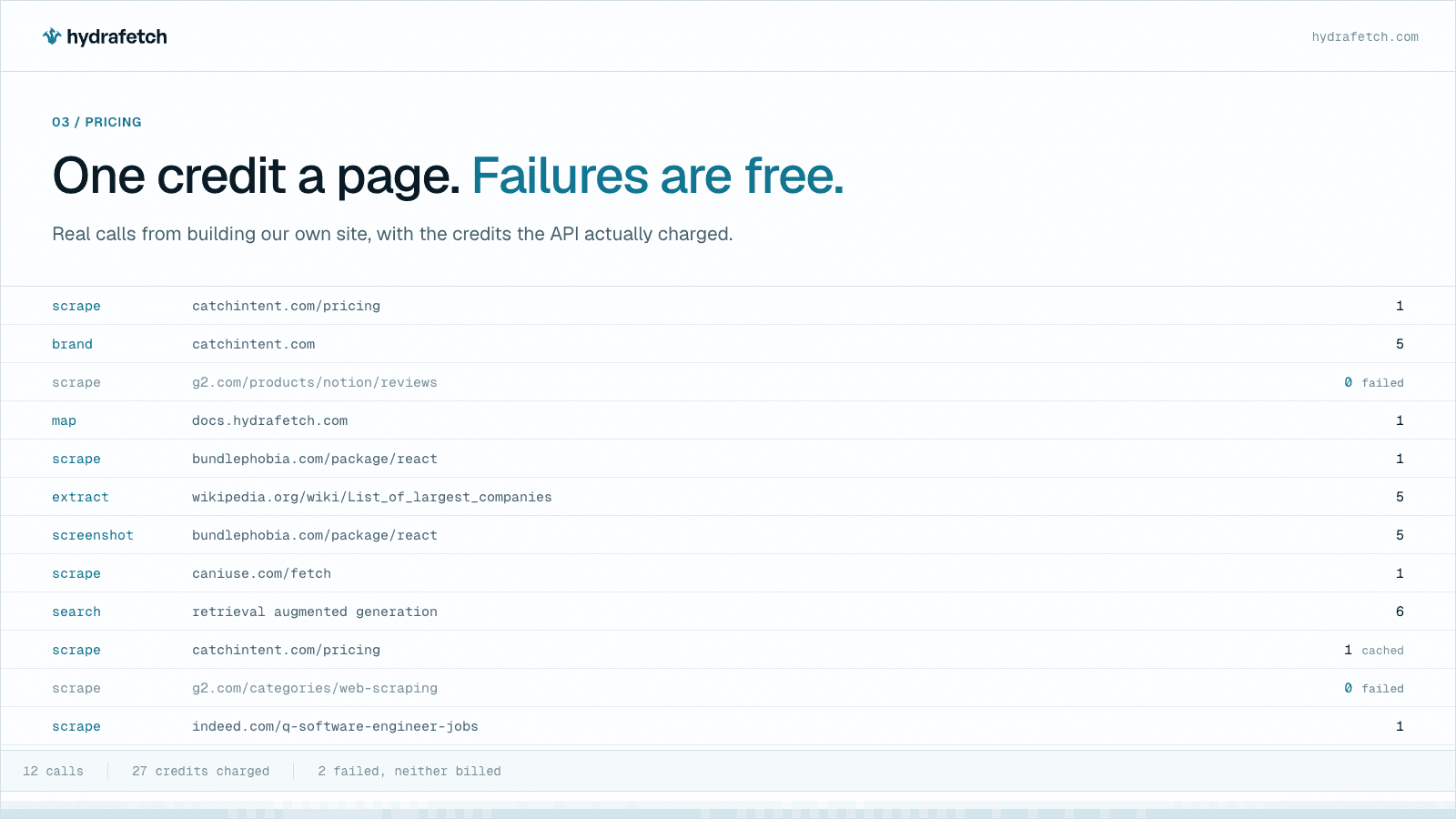Click the wikipedia List_of_largest_companies URL
Screen dimensions: 1456x819
tap(371, 497)
